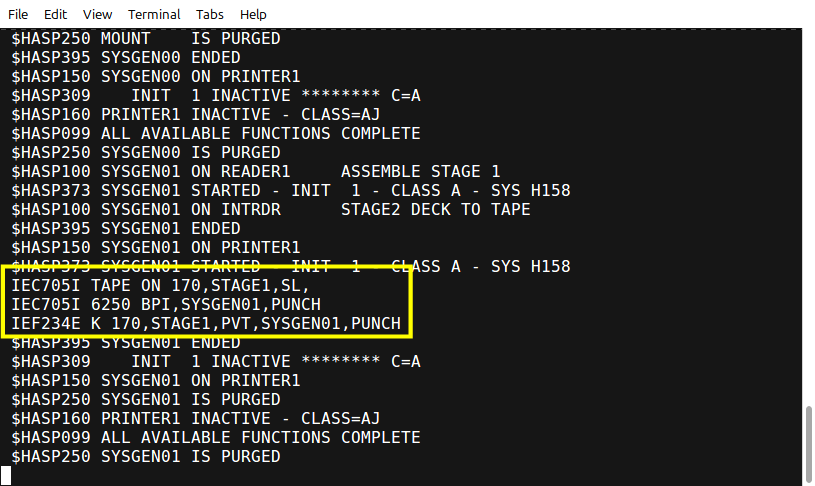Click the block cursor at the prompt
This screenshot has width=815, height=486.
[x=6, y=475]
